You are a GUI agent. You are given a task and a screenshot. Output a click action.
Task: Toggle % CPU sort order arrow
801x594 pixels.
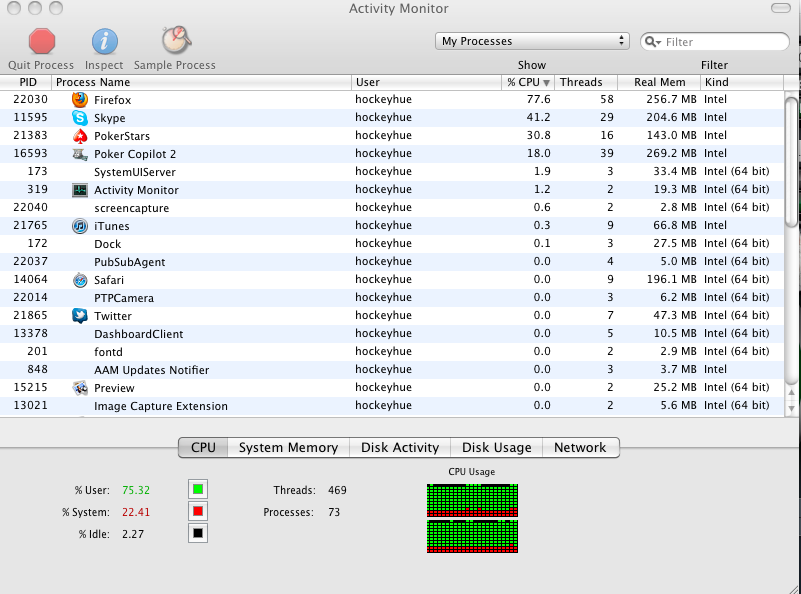coord(546,83)
